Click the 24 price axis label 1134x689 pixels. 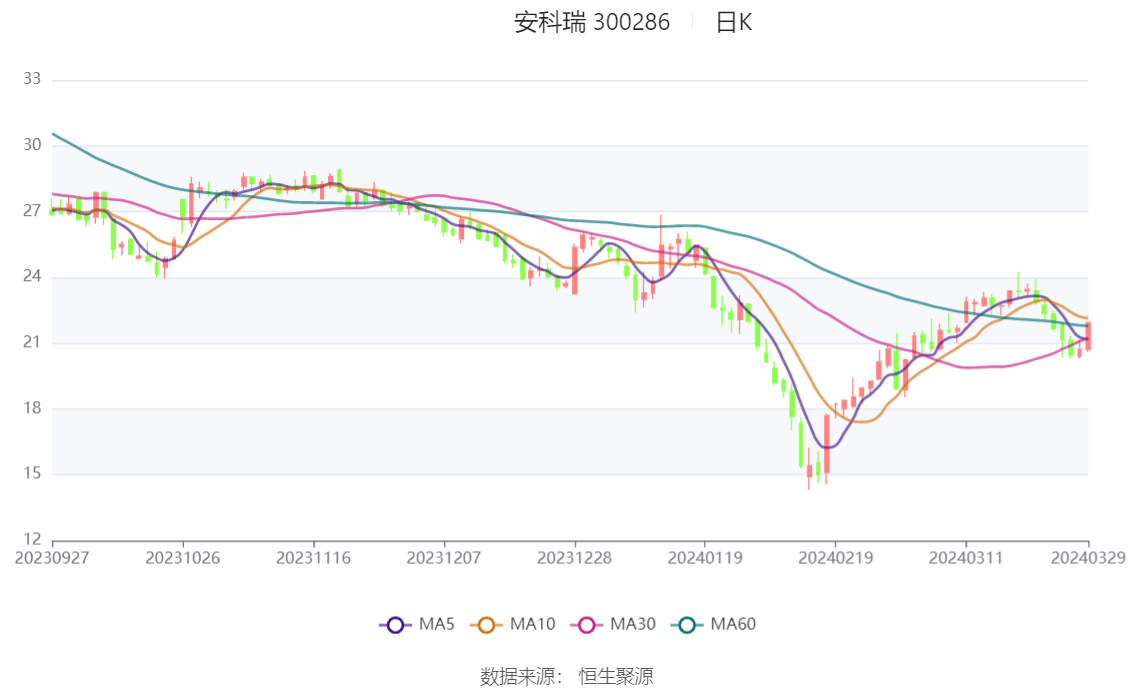click(32, 276)
